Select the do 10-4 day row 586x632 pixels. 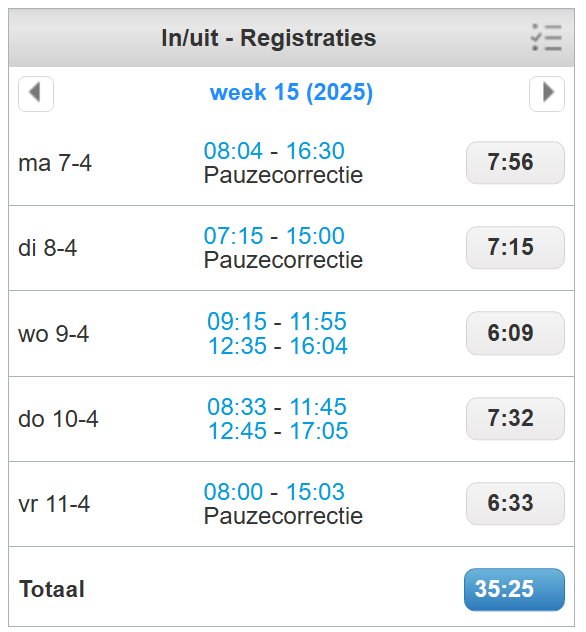[x=291, y=419]
